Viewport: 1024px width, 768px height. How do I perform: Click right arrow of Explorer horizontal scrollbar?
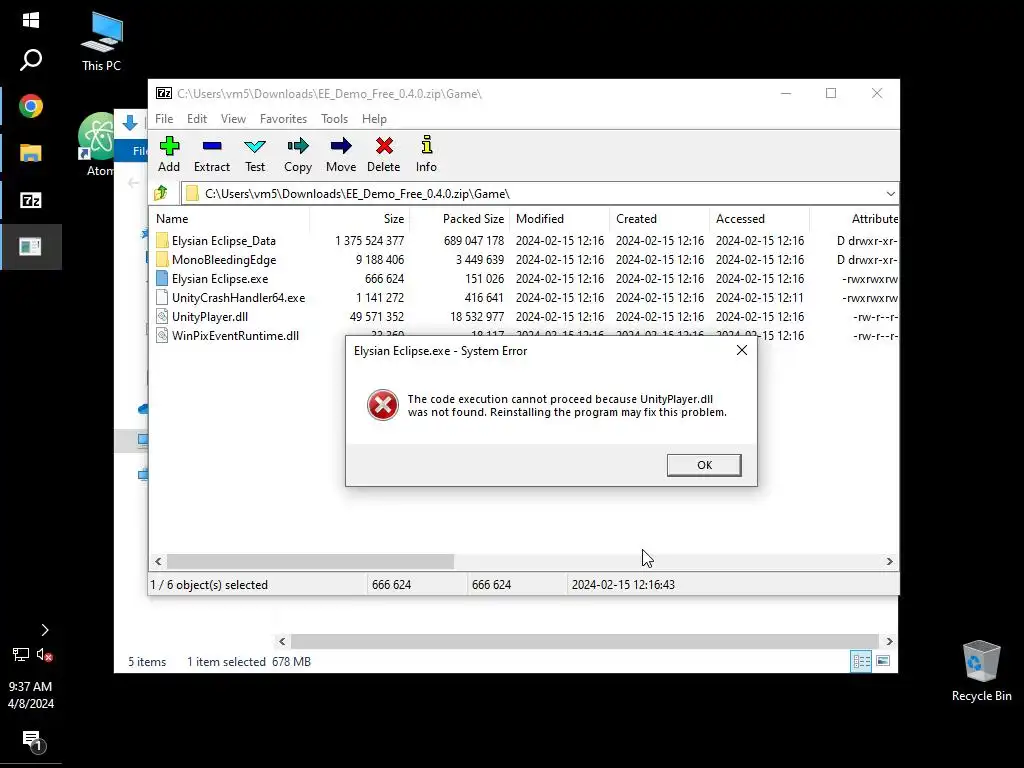click(889, 641)
